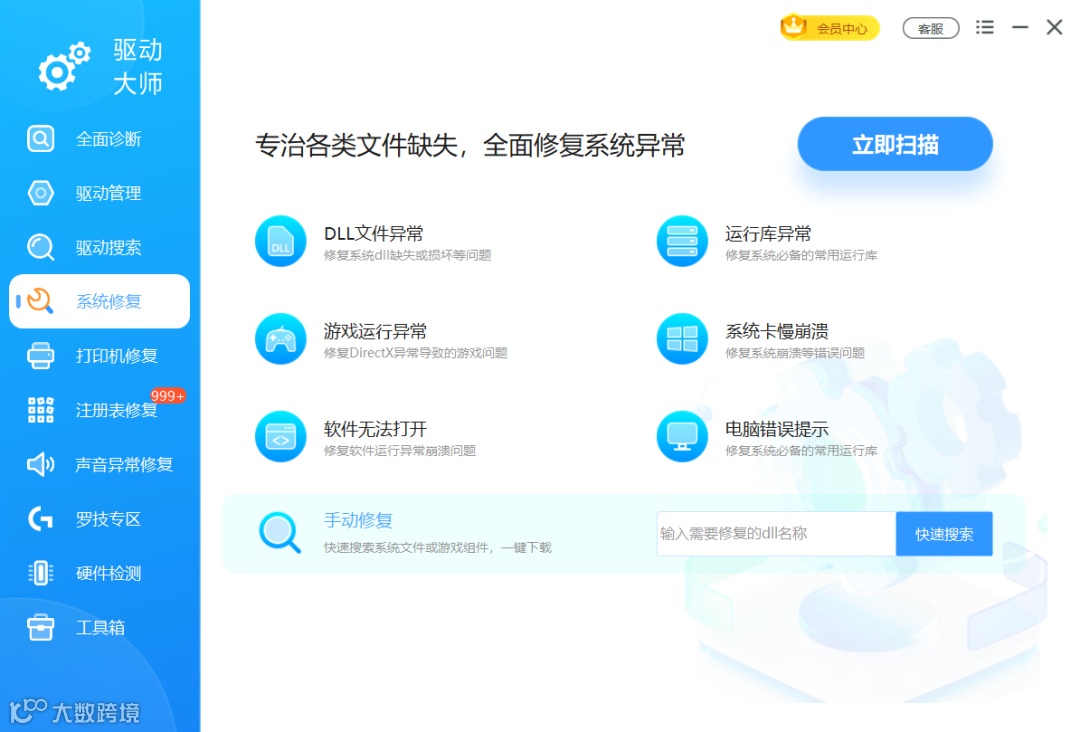Click the 系统修复 wrench icon
The height and width of the screenshot is (732, 1080).
[x=41, y=301]
